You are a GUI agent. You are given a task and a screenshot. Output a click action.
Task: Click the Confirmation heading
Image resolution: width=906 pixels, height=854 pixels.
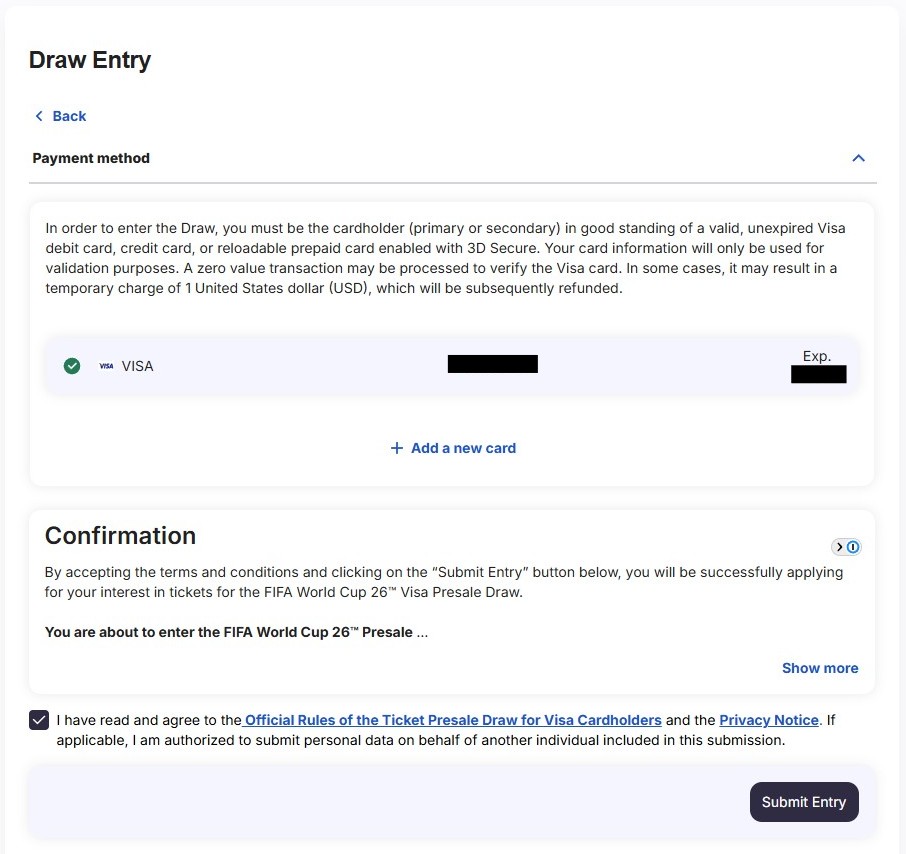(120, 536)
